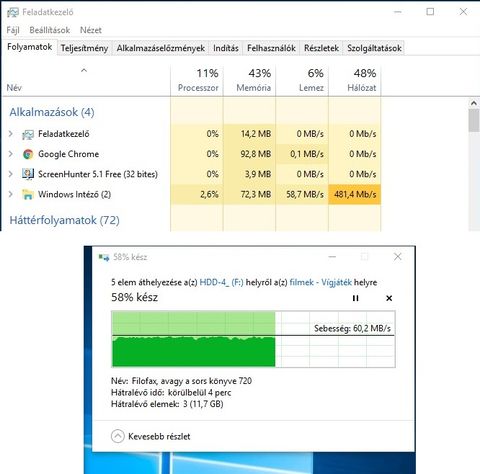Close the Feladatkezelő window
The width and height of the screenshot is (480, 474).
463,12
